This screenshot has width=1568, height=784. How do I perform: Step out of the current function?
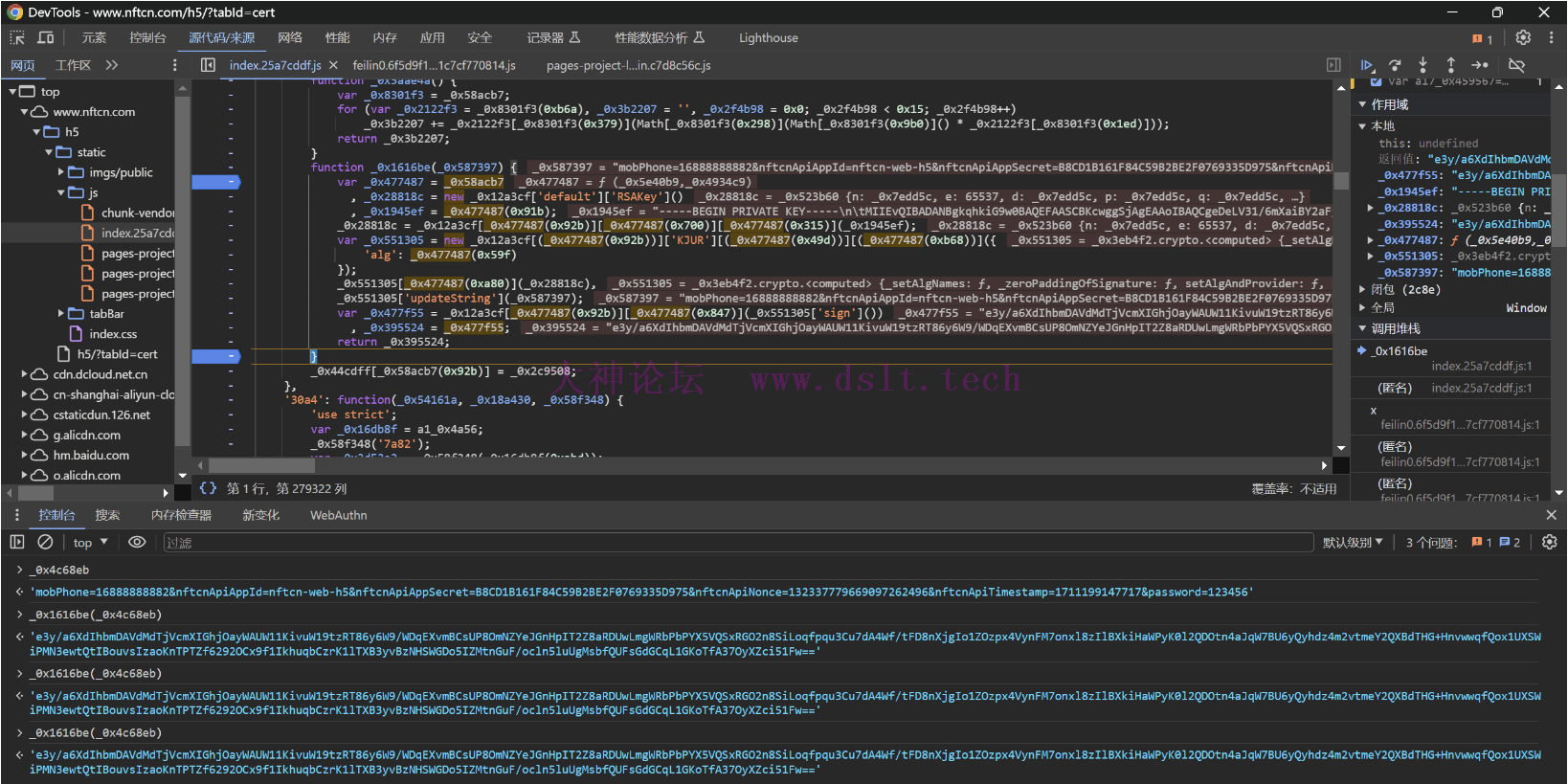pyautogui.click(x=1450, y=65)
